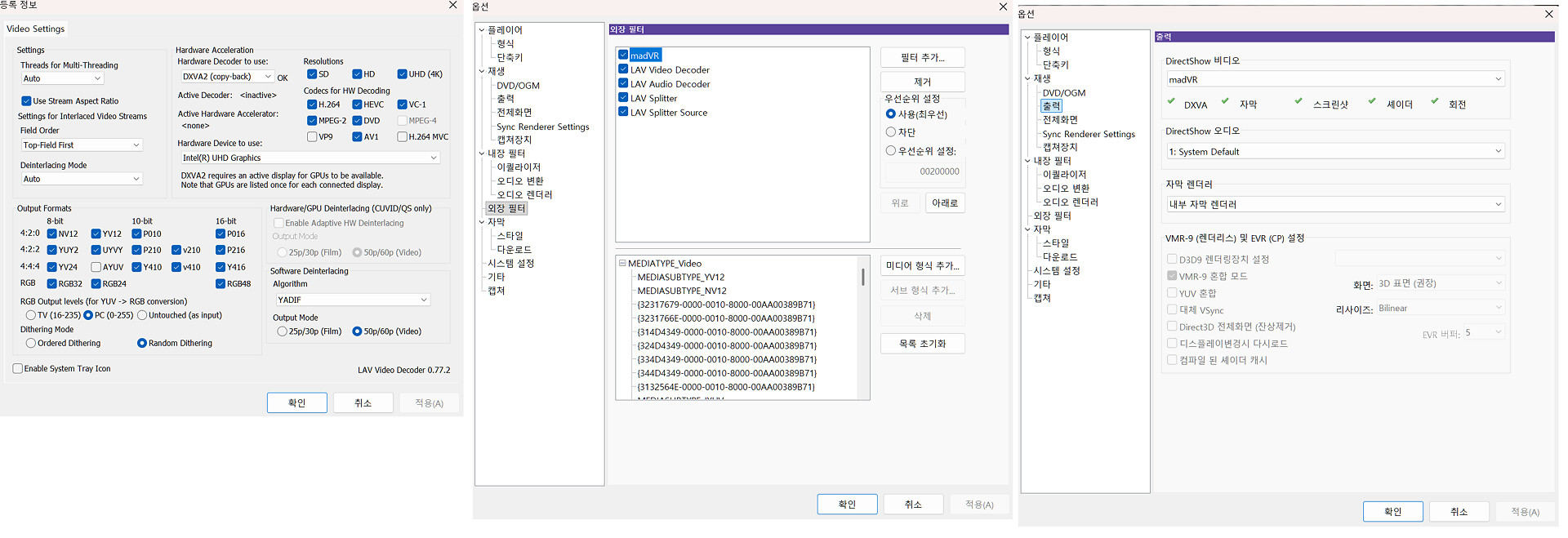Select TV (16-235) RGB output level

(30, 315)
